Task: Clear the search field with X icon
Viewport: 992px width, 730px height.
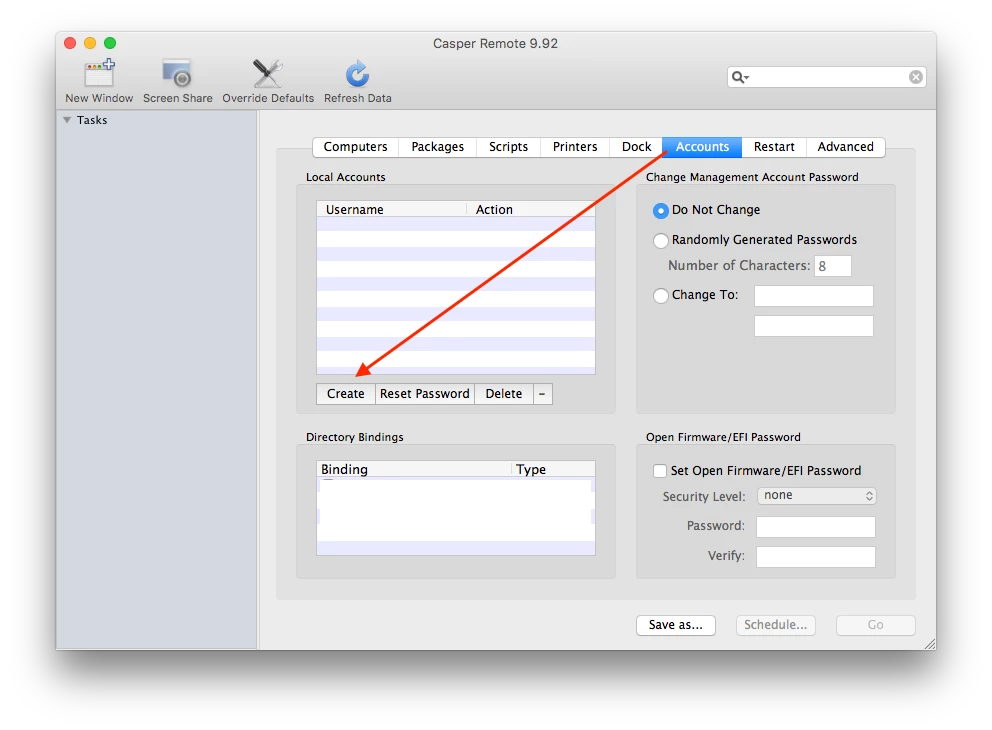Action: pos(915,77)
